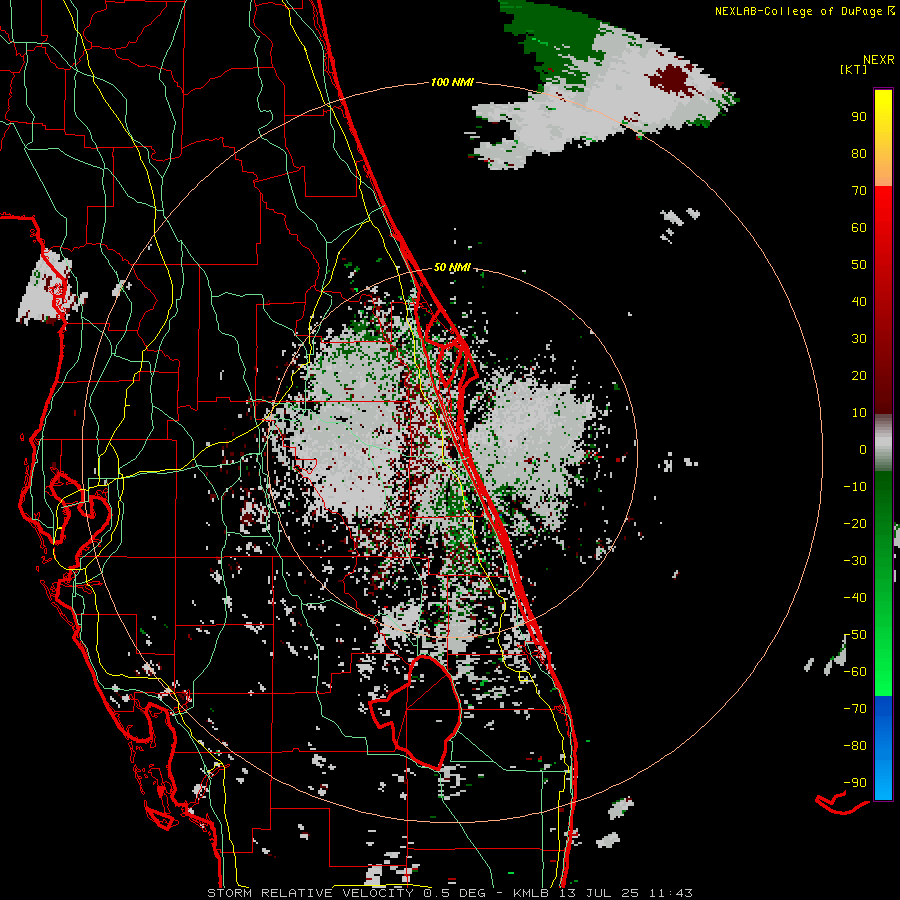Click the NEXR label above the color scale
Screen dimensions: 900x900
point(878,60)
